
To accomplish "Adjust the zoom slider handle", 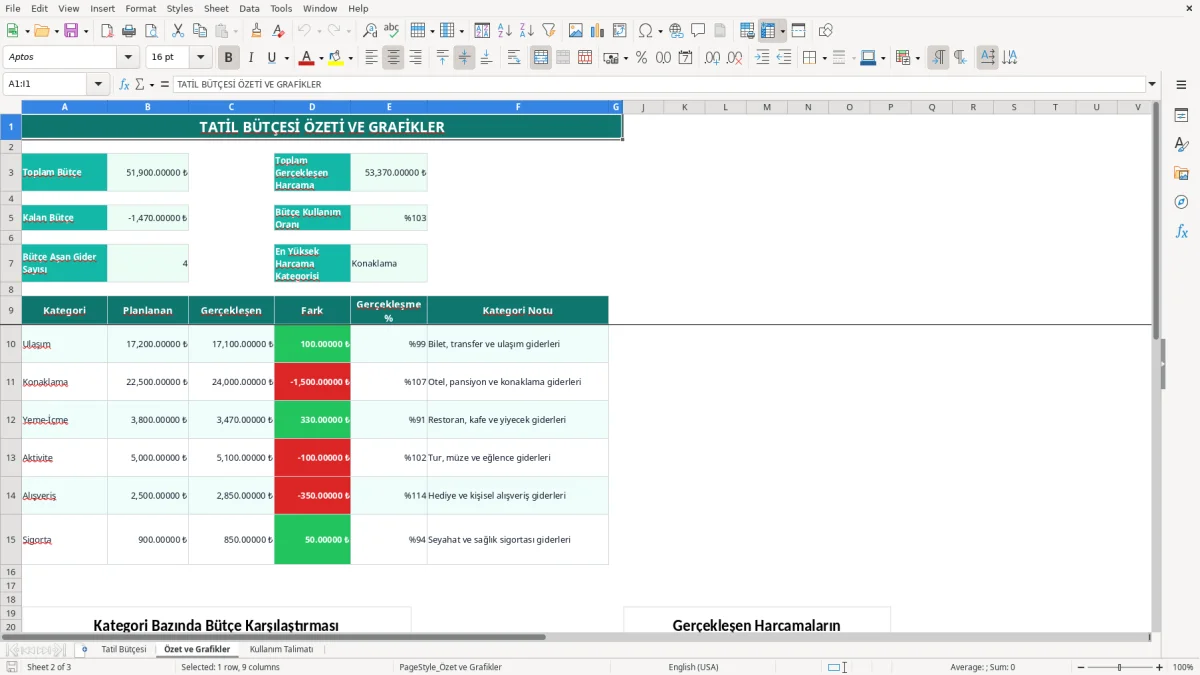I will [x=1119, y=667].
